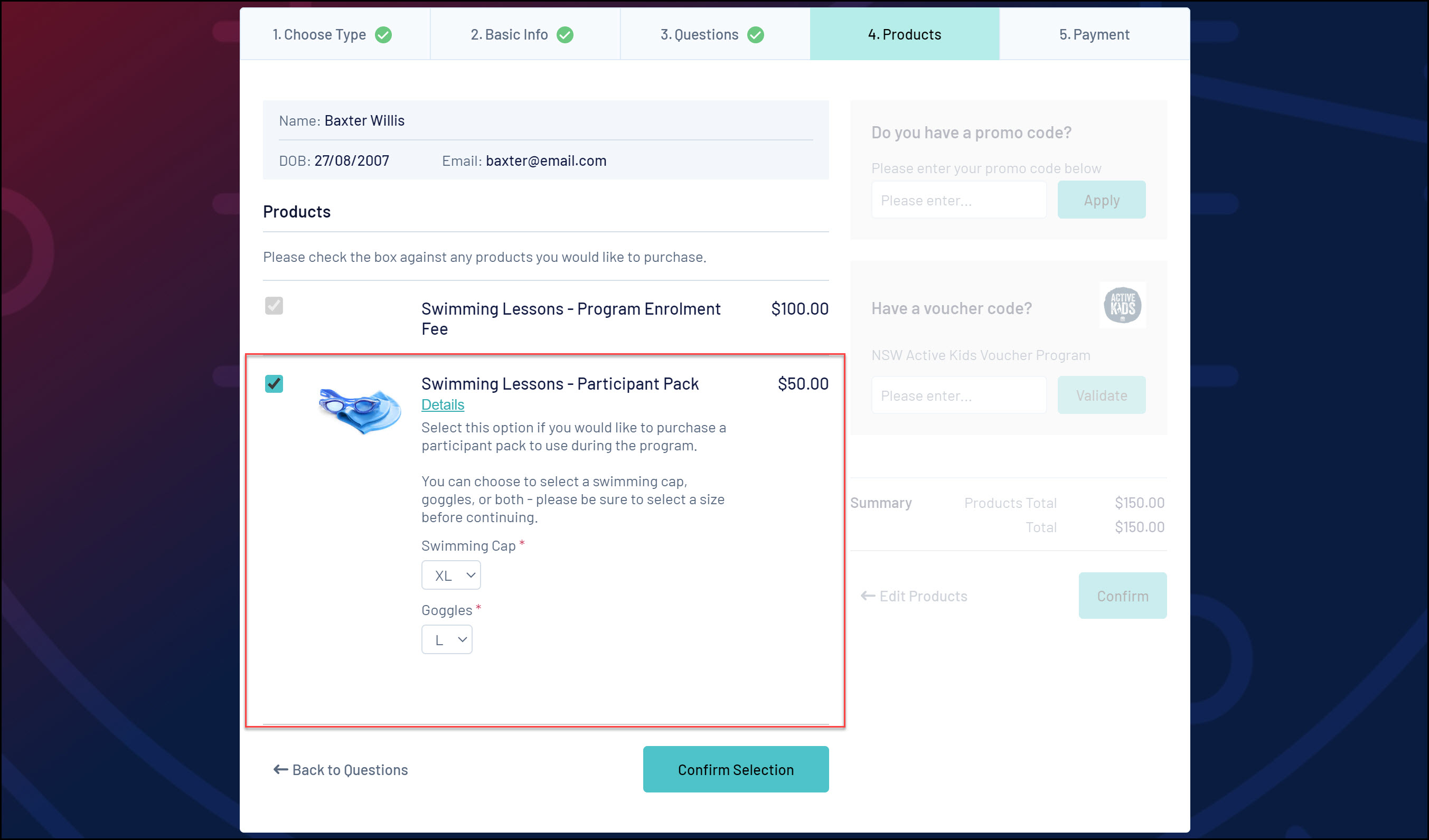The width and height of the screenshot is (1429, 840).
Task: Go to the 4. Products step tab
Action: pyautogui.click(x=904, y=34)
